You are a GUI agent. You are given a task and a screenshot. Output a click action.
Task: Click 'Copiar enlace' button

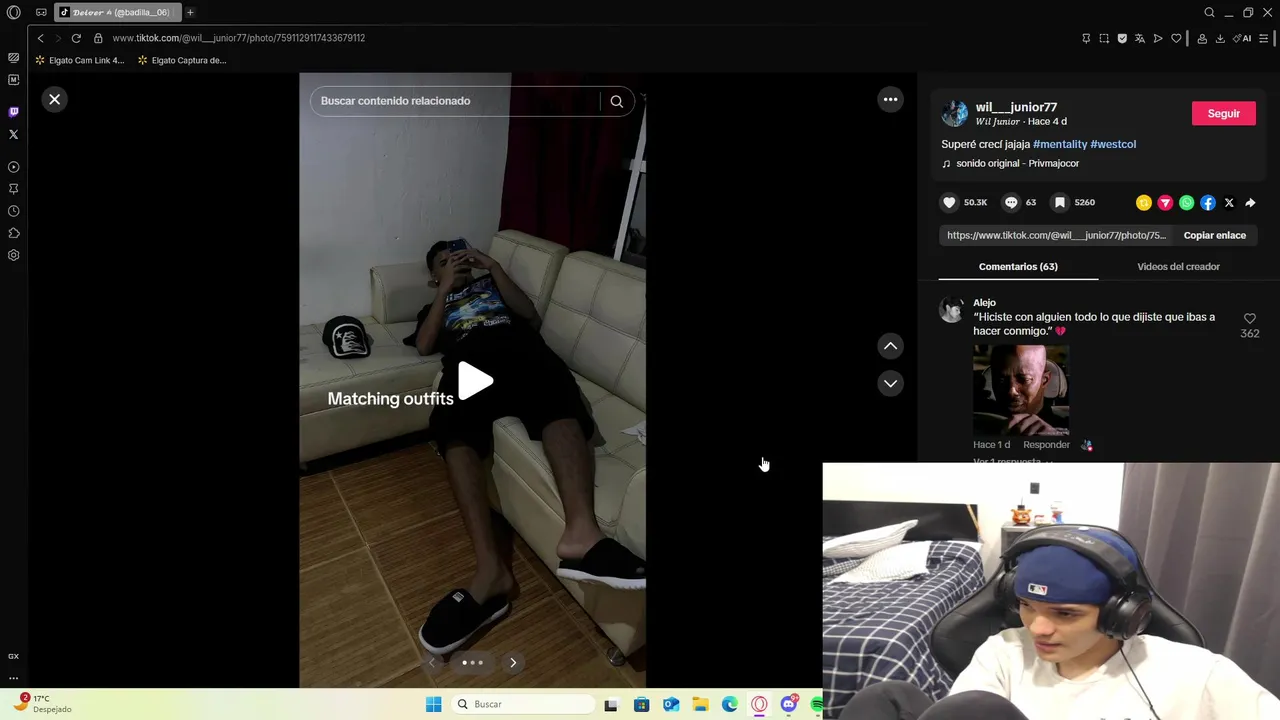point(1214,235)
